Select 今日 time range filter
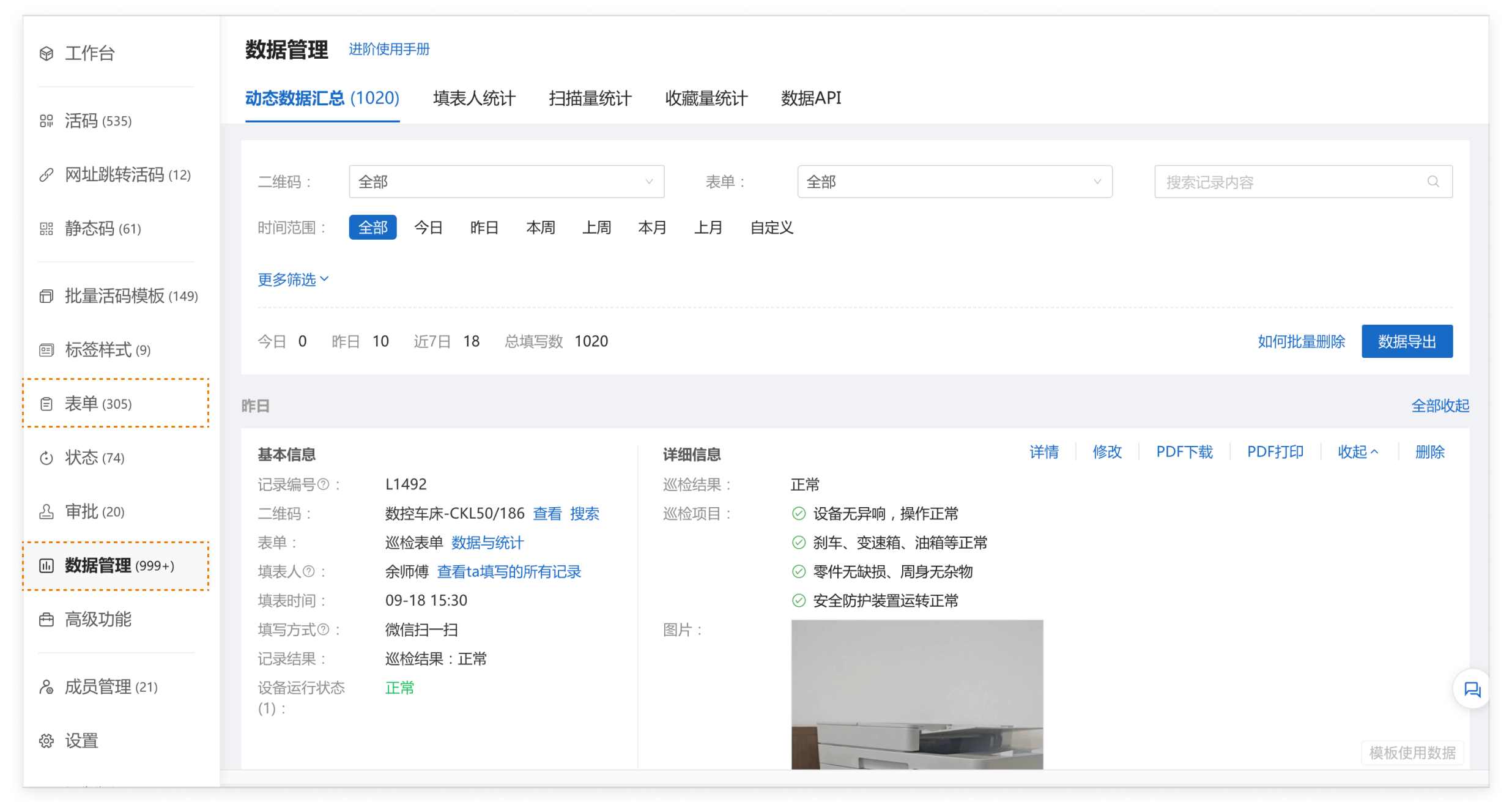 pyautogui.click(x=428, y=228)
